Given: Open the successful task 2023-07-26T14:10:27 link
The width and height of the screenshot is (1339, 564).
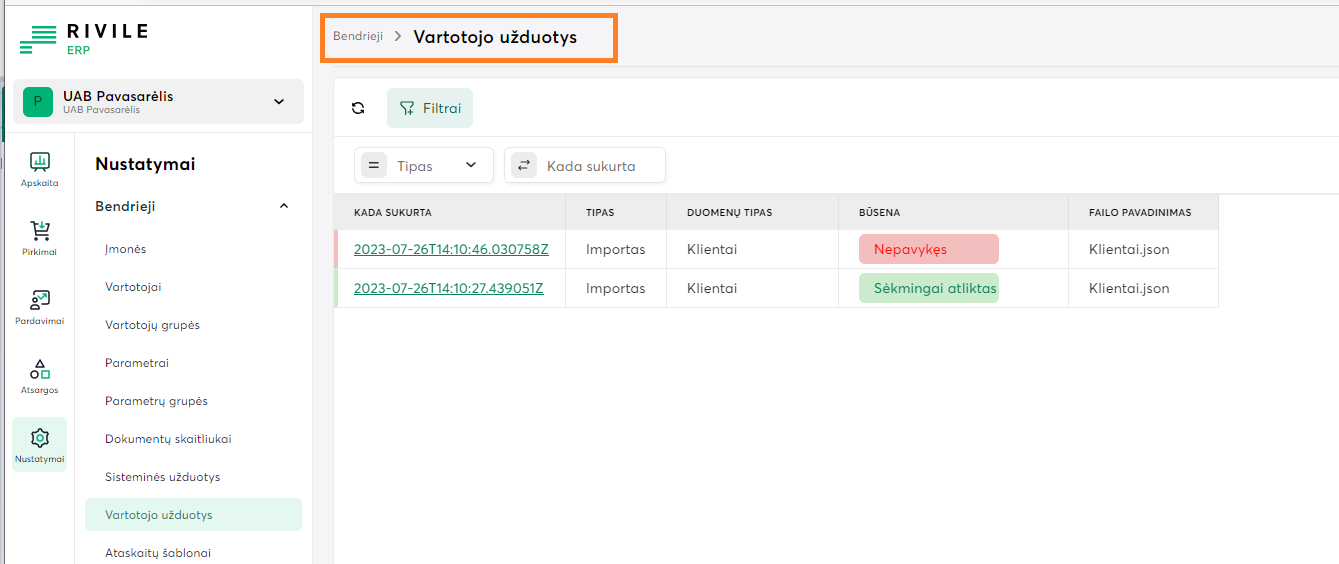Looking at the screenshot, I should [448, 288].
